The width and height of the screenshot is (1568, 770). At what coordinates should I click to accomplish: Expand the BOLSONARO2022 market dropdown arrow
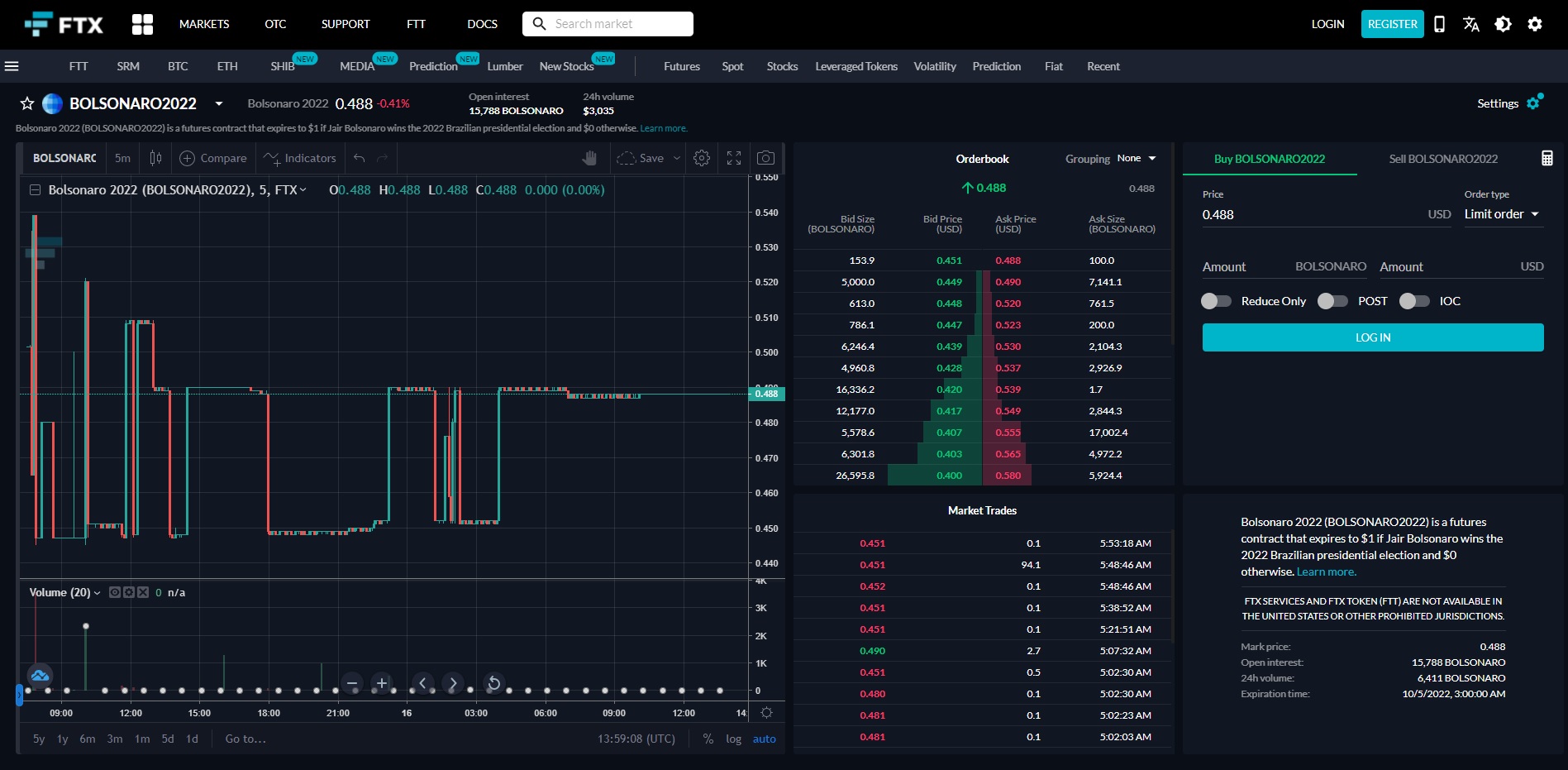click(x=219, y=103)
